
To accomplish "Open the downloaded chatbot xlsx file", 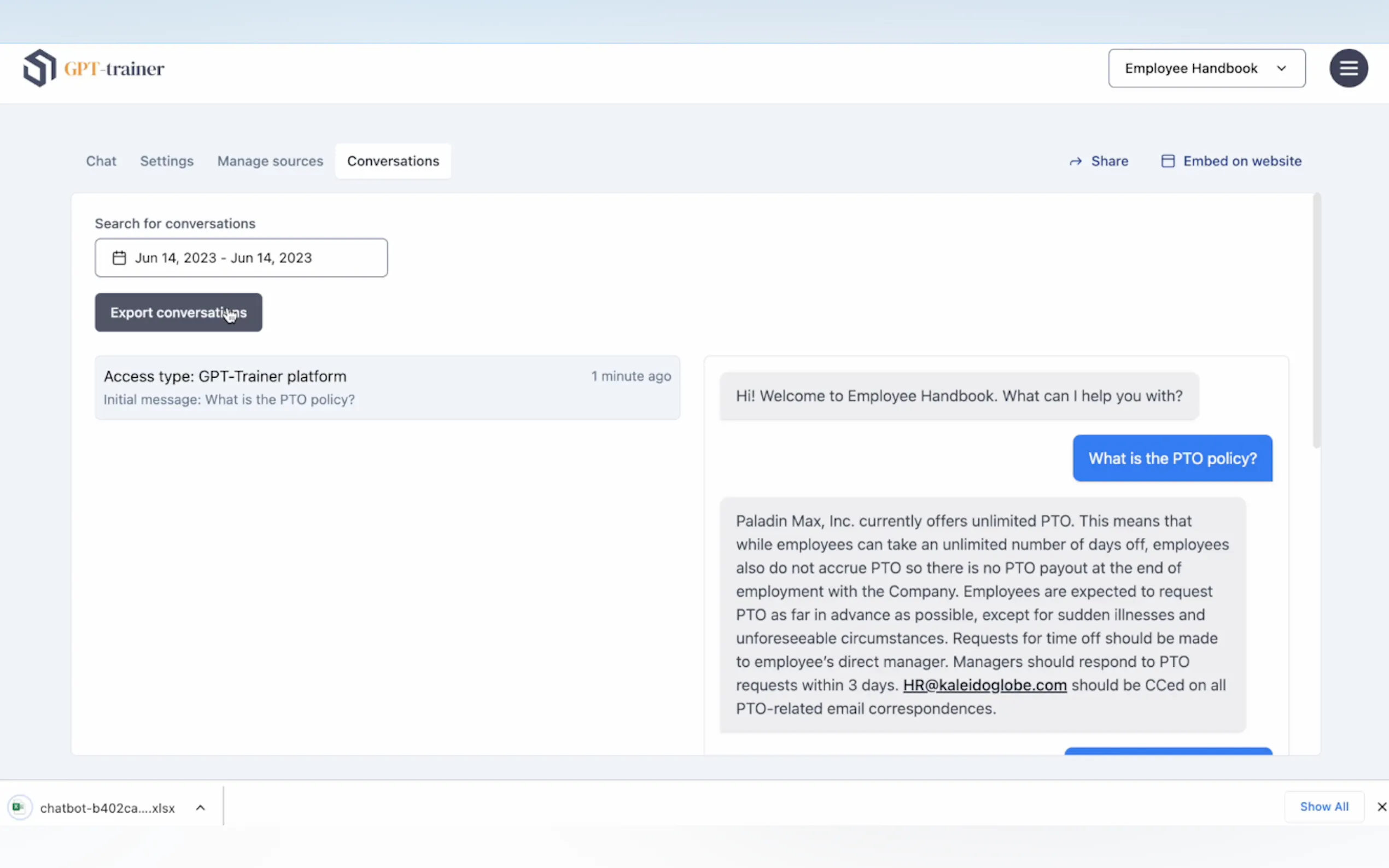I will tap(107, 808).
